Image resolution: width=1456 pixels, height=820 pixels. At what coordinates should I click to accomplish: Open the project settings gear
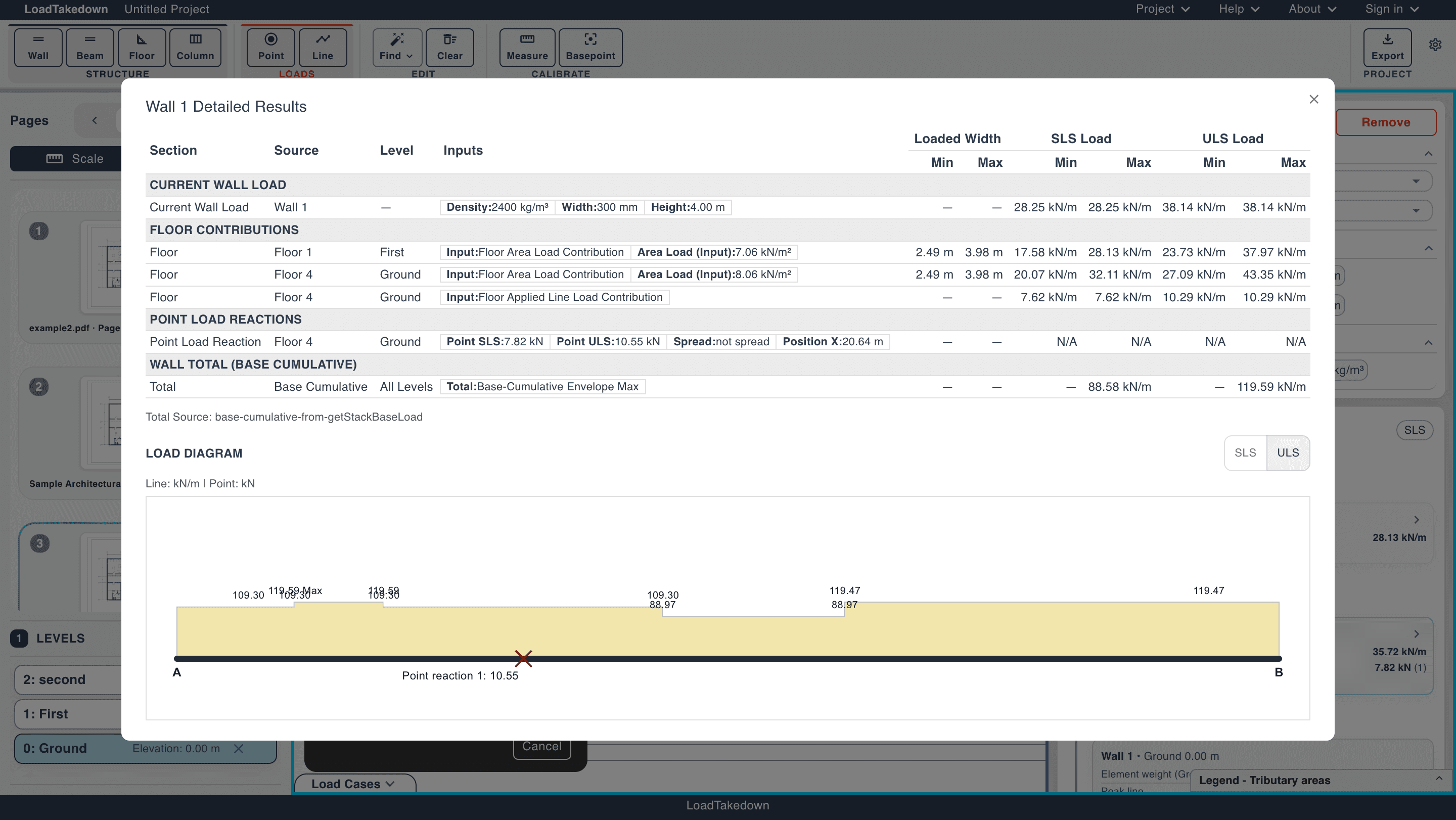click(1435, 45)
